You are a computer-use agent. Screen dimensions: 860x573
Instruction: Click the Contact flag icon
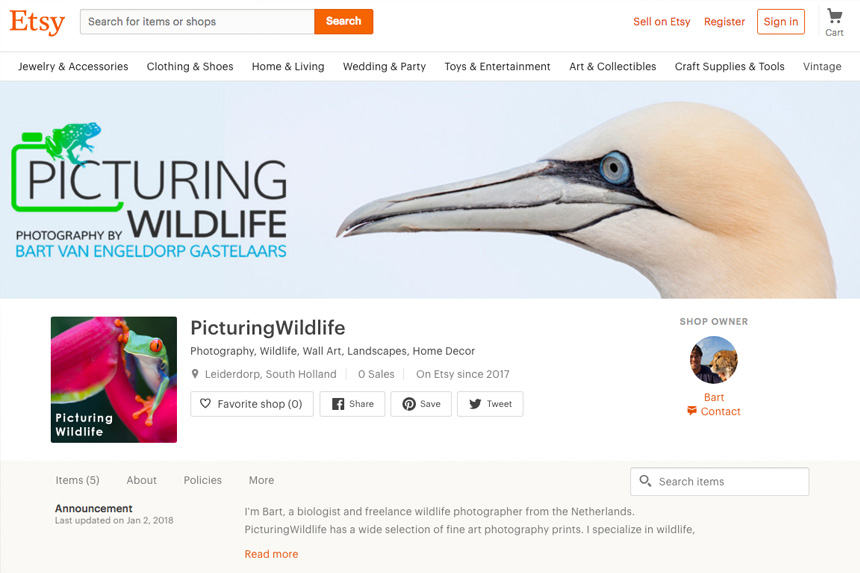(692, 411)
